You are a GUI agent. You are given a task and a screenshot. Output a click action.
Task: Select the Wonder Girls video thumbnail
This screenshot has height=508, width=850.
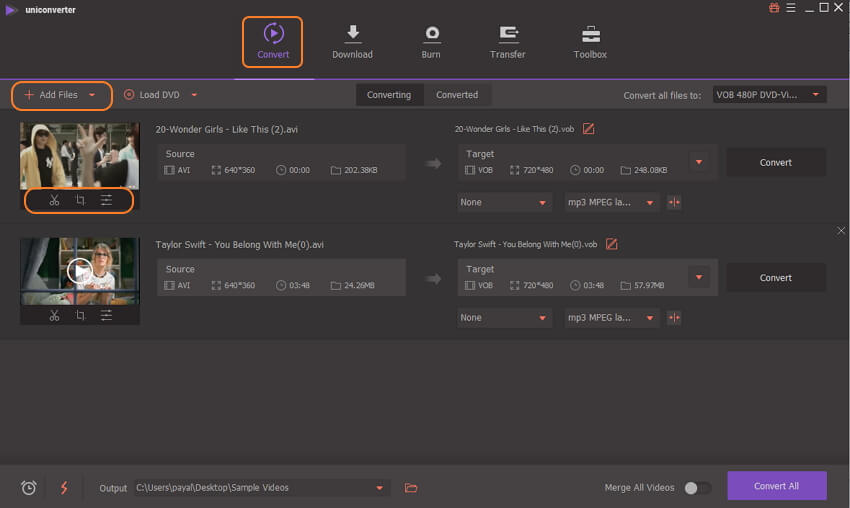pos(80,156)
